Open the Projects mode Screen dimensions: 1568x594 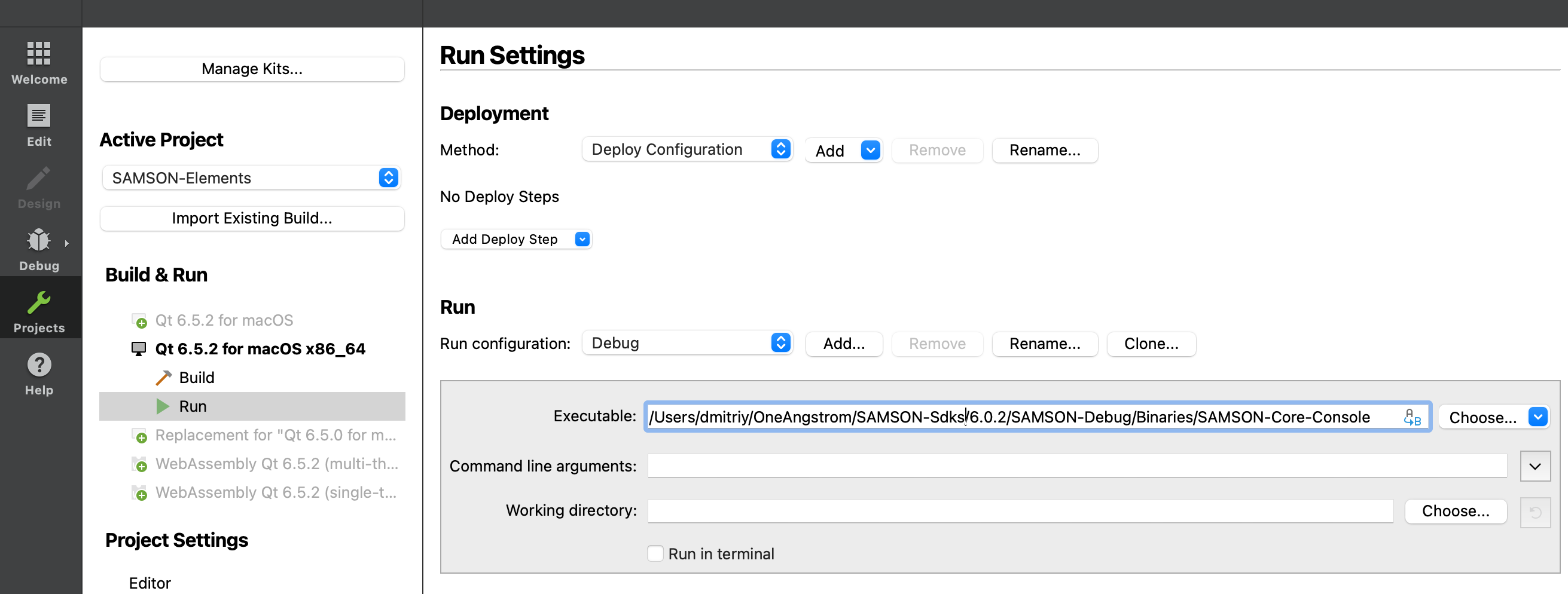click(x=38, y=308)
